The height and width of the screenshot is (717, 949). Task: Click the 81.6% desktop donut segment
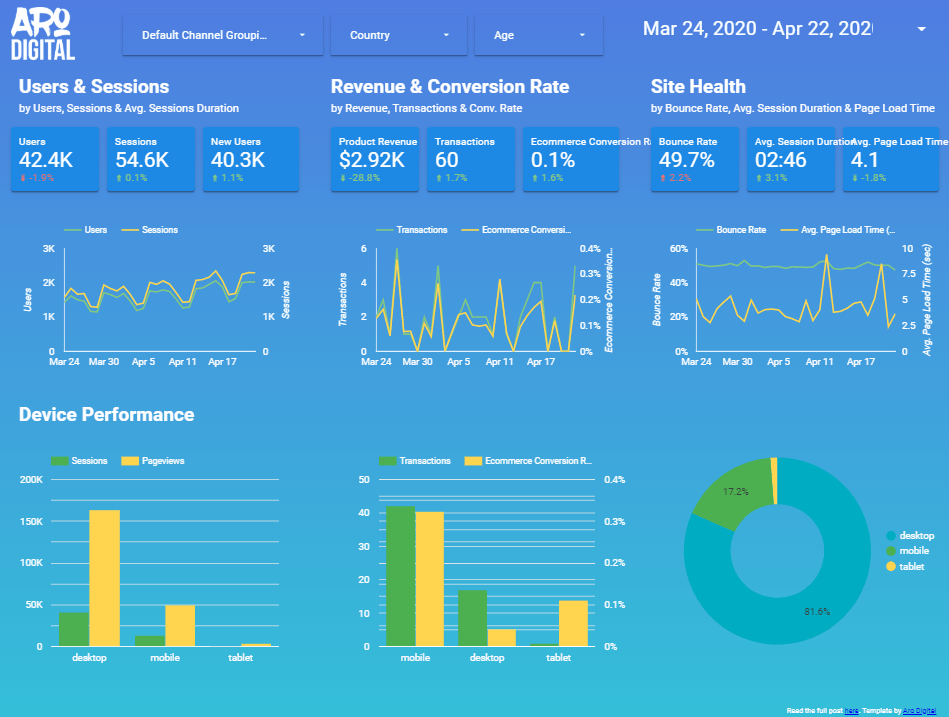point(818,611)
